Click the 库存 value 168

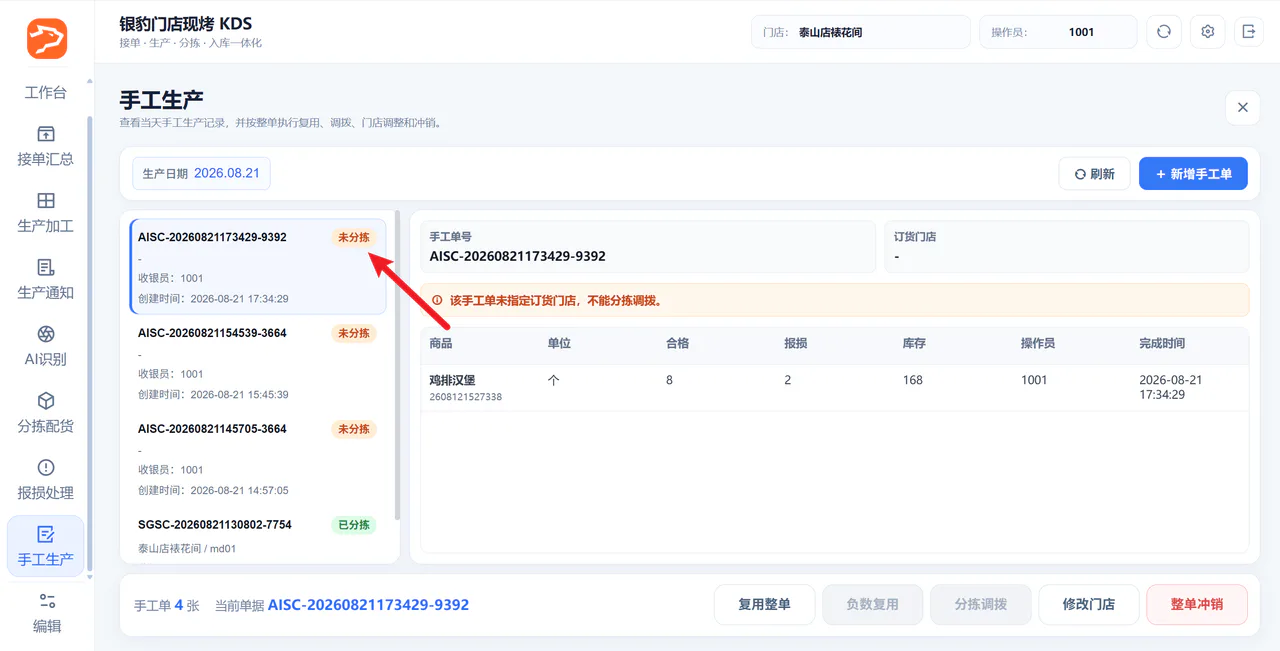[912, 380]
